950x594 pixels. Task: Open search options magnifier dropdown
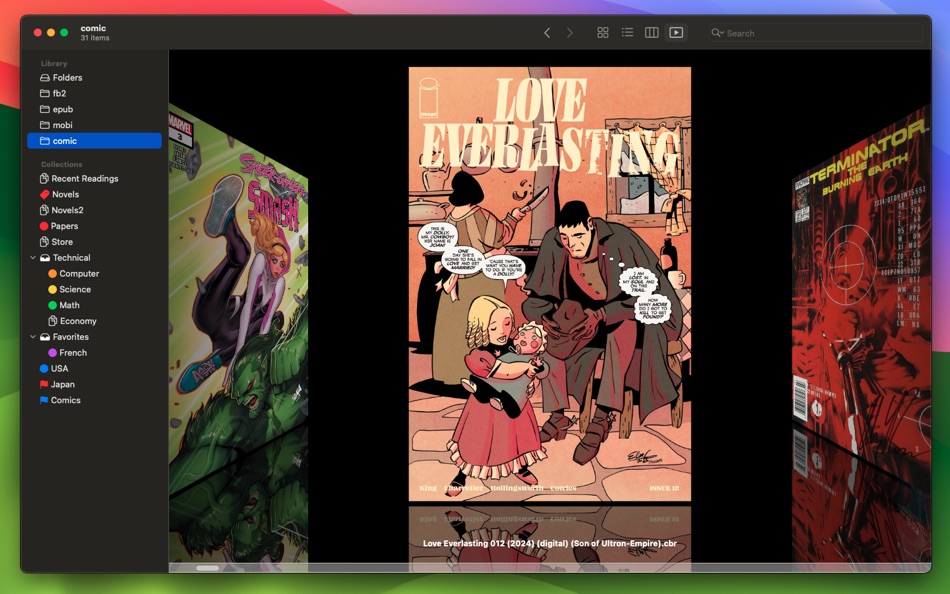point(717,33)
